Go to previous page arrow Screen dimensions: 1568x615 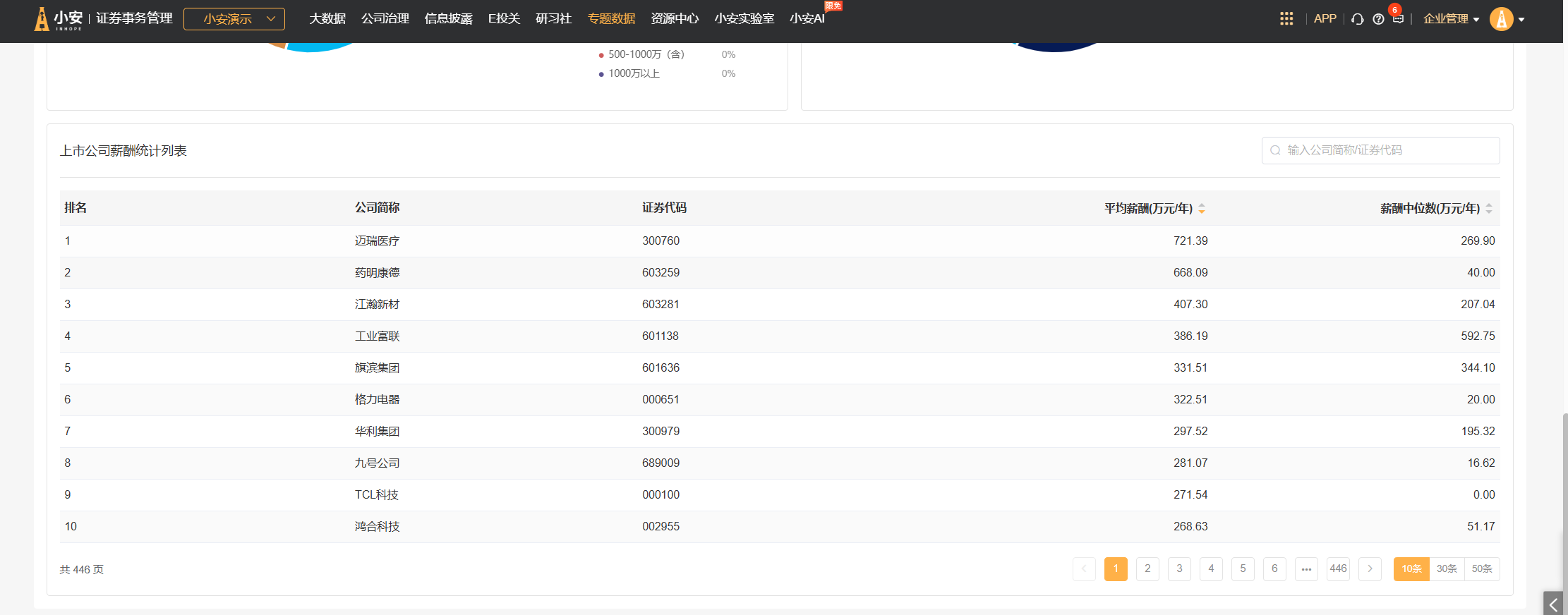[x=1084, y=568]
